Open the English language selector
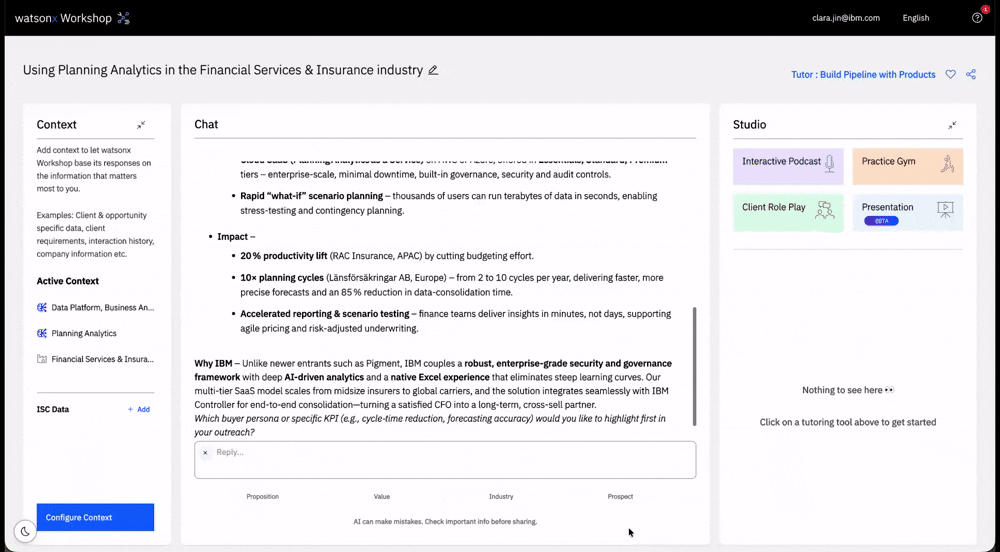This screenshot has height=552, width=1000. click(916, 18)
